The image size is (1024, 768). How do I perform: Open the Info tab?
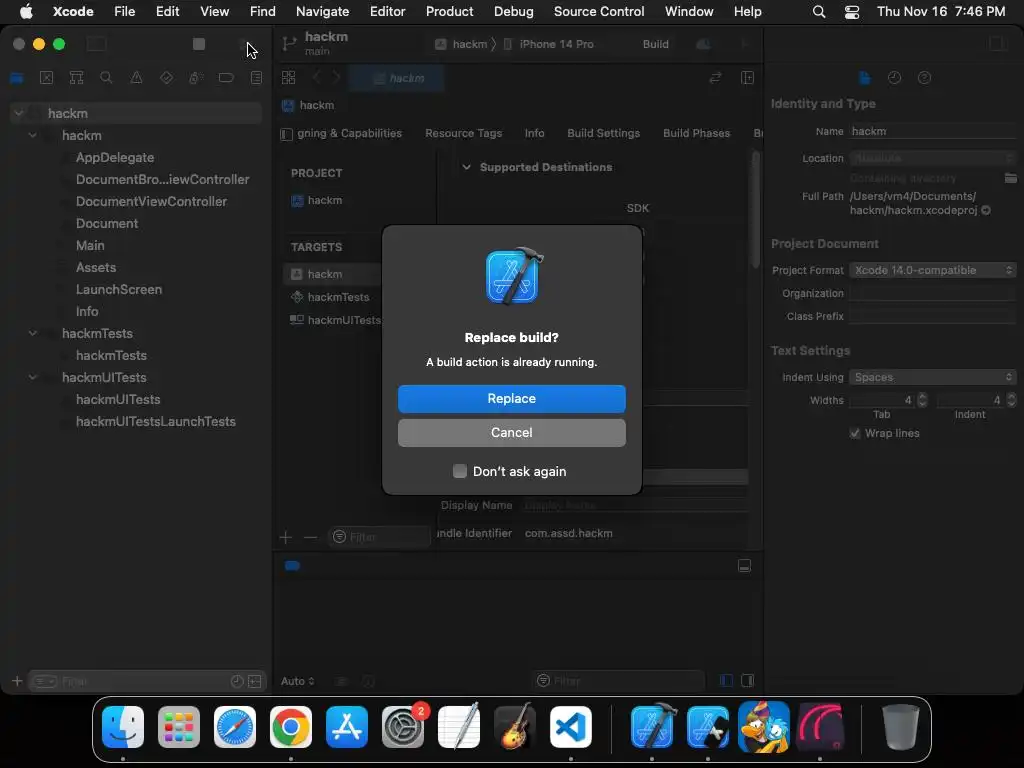pos(534,133)
